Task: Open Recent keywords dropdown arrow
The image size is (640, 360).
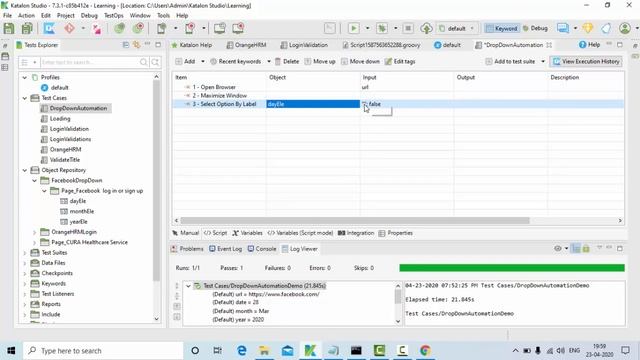Action: coord(269,62)
